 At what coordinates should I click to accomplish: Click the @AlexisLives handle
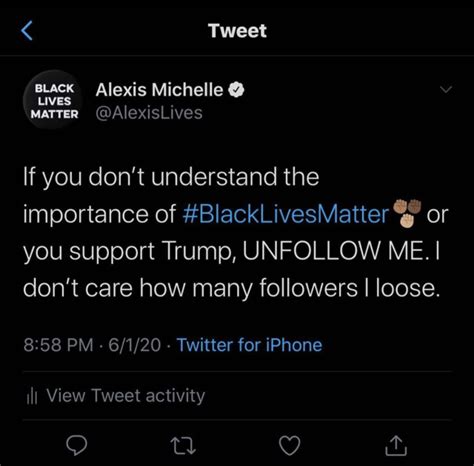pyautogui.click(x=149, y=113)
